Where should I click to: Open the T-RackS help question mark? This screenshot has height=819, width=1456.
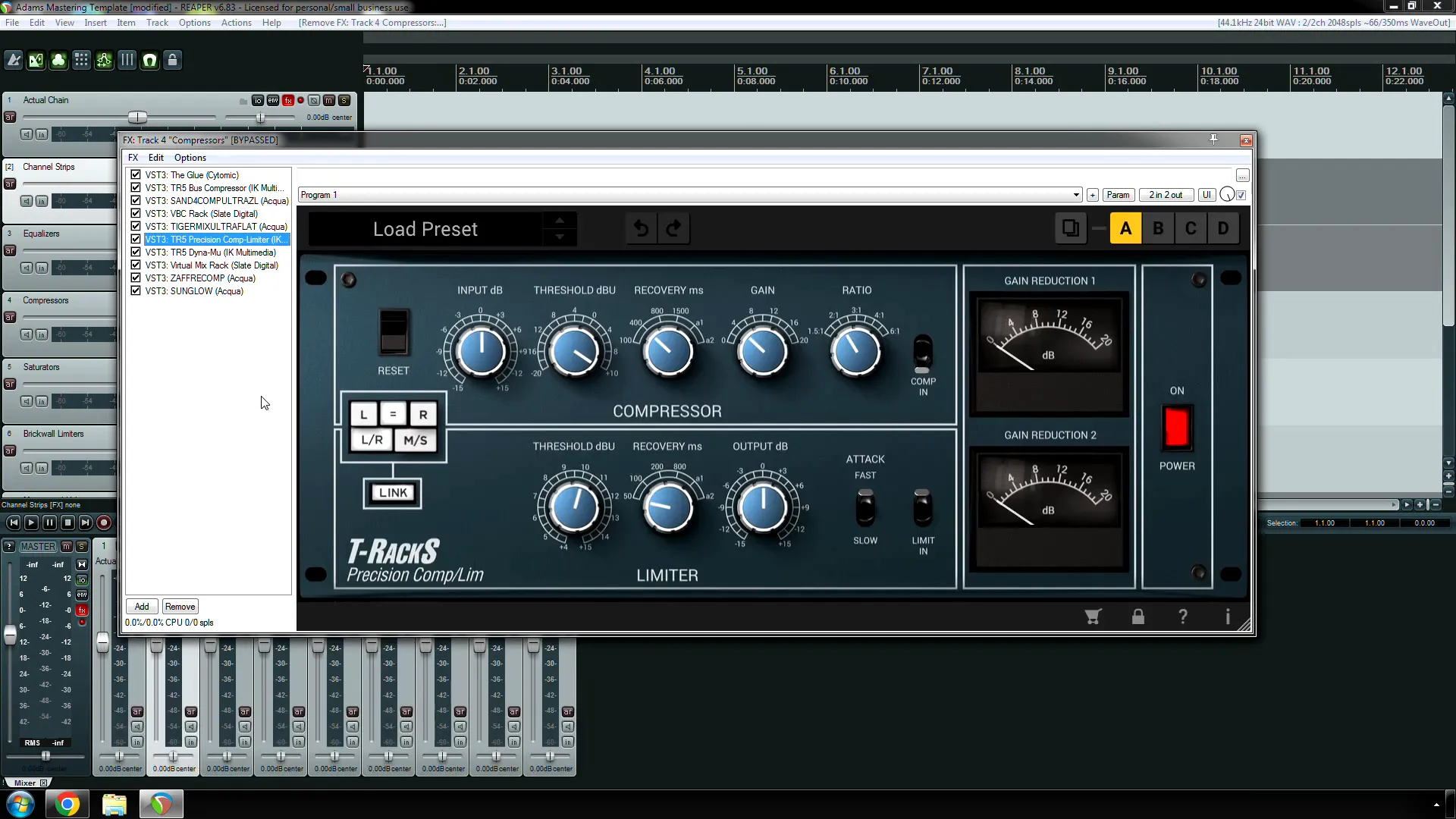[1183, 617]
